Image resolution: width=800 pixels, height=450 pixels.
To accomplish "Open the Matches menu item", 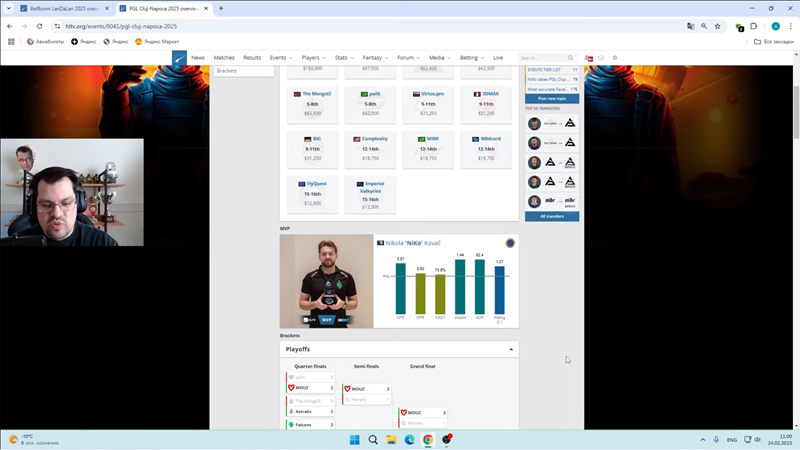I will (x=224, y=58).
